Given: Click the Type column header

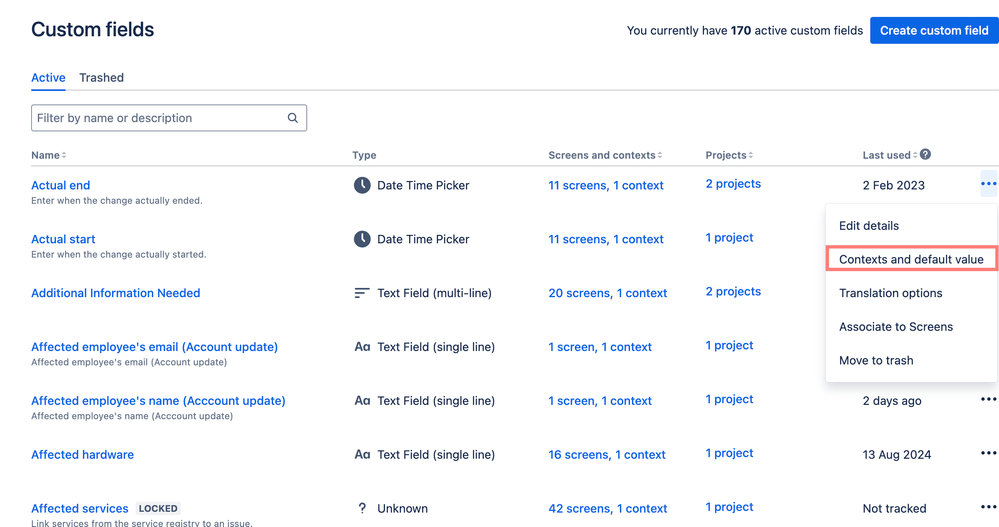Looking at the screenshot, I should (x=364, y=155).
